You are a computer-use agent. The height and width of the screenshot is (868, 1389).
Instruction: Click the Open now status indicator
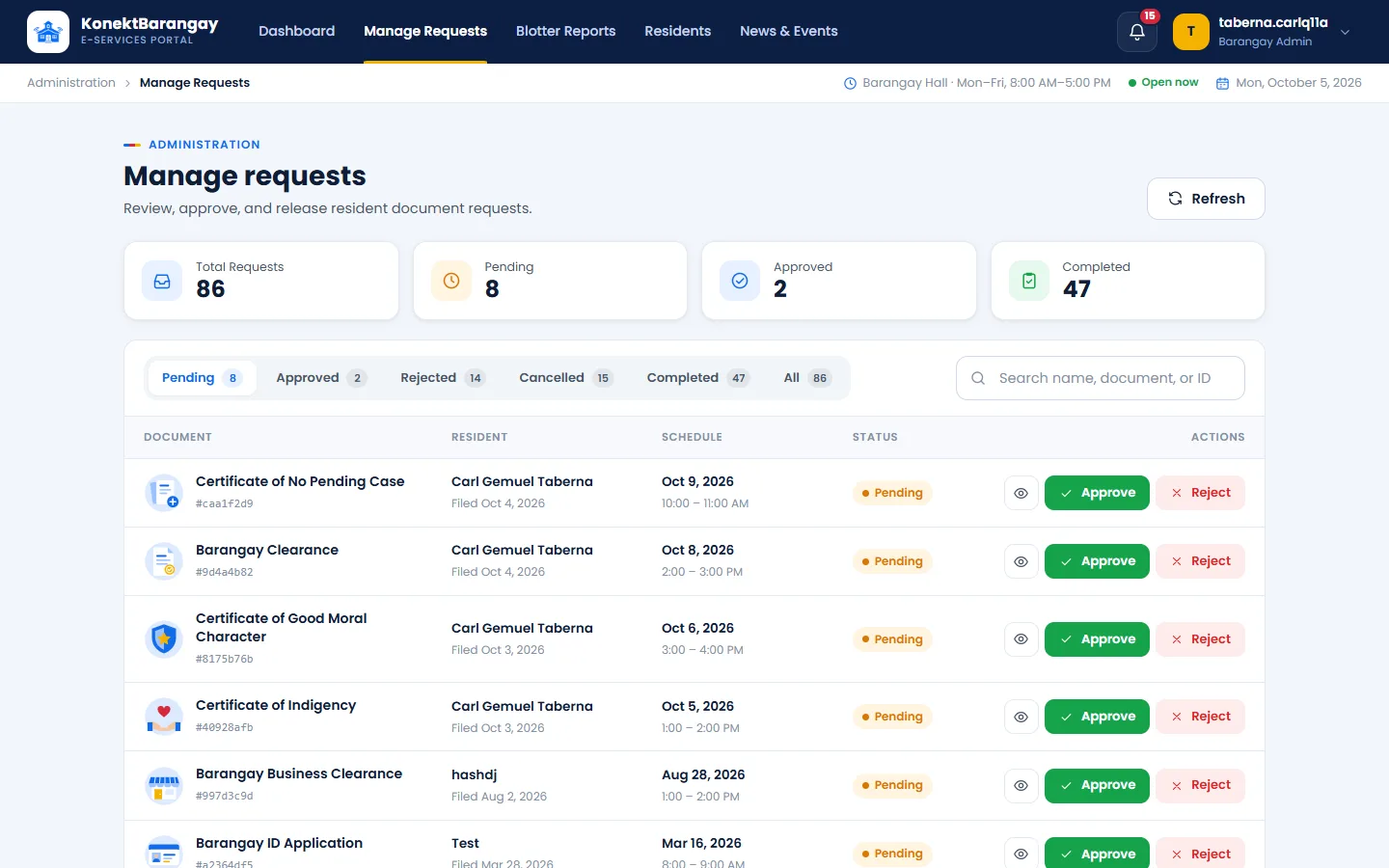click(x=1163, y=83)
